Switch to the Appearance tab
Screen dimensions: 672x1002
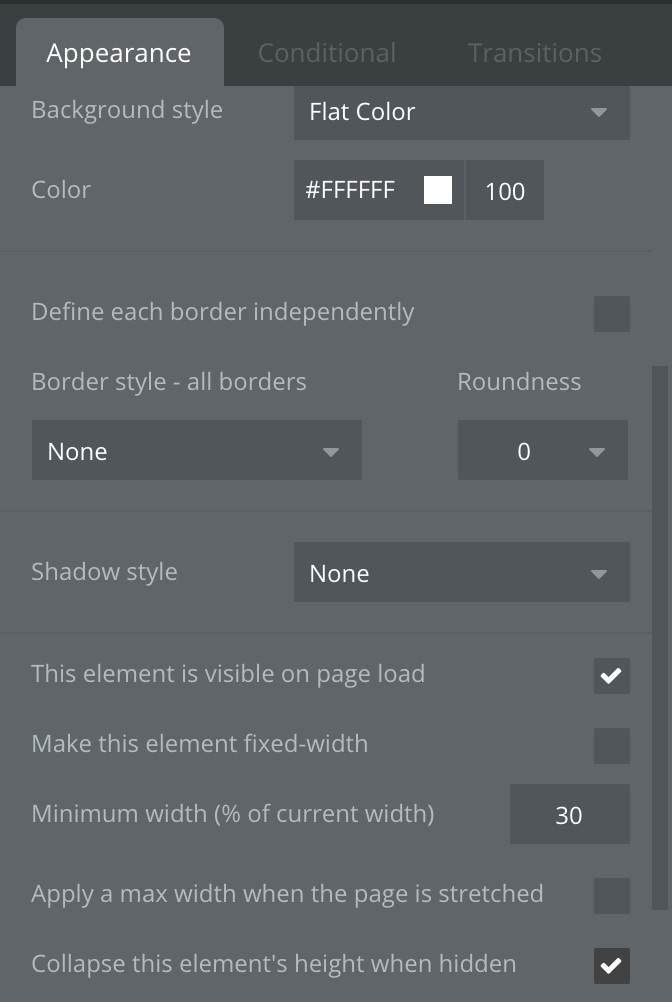[x=118, y=53]
